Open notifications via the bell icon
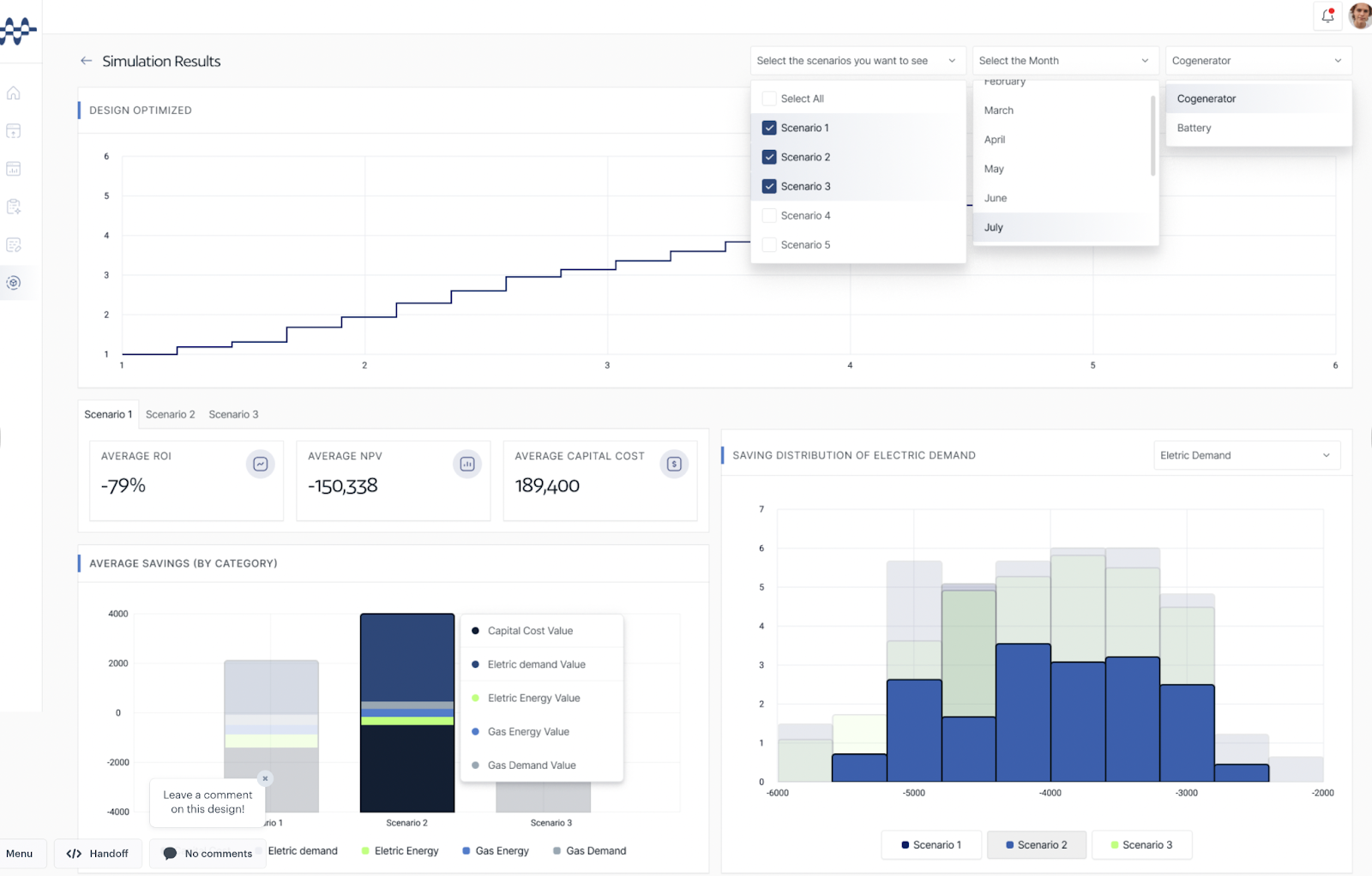This screenshot has height=876, width=1372. pos(1327,15)
